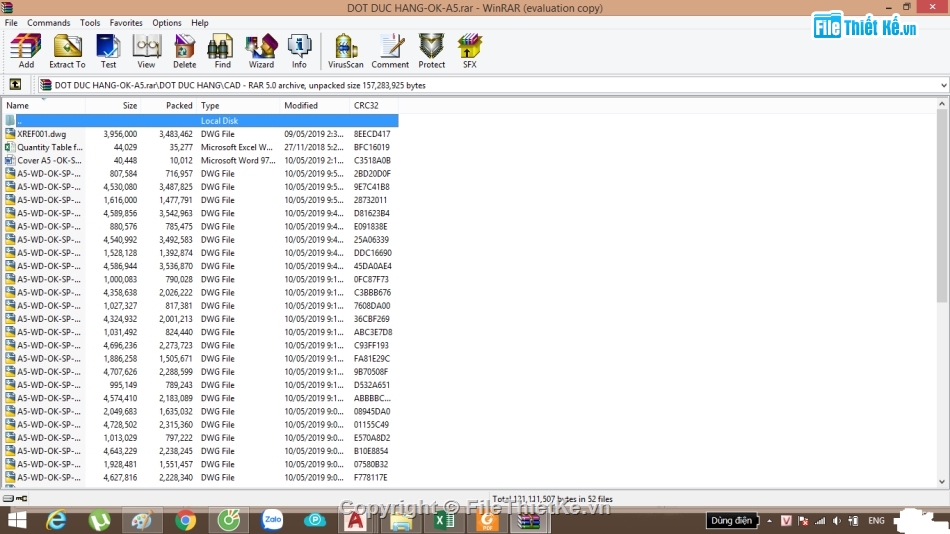
Task: Open the Favorites menu
Action: point(126,22)
